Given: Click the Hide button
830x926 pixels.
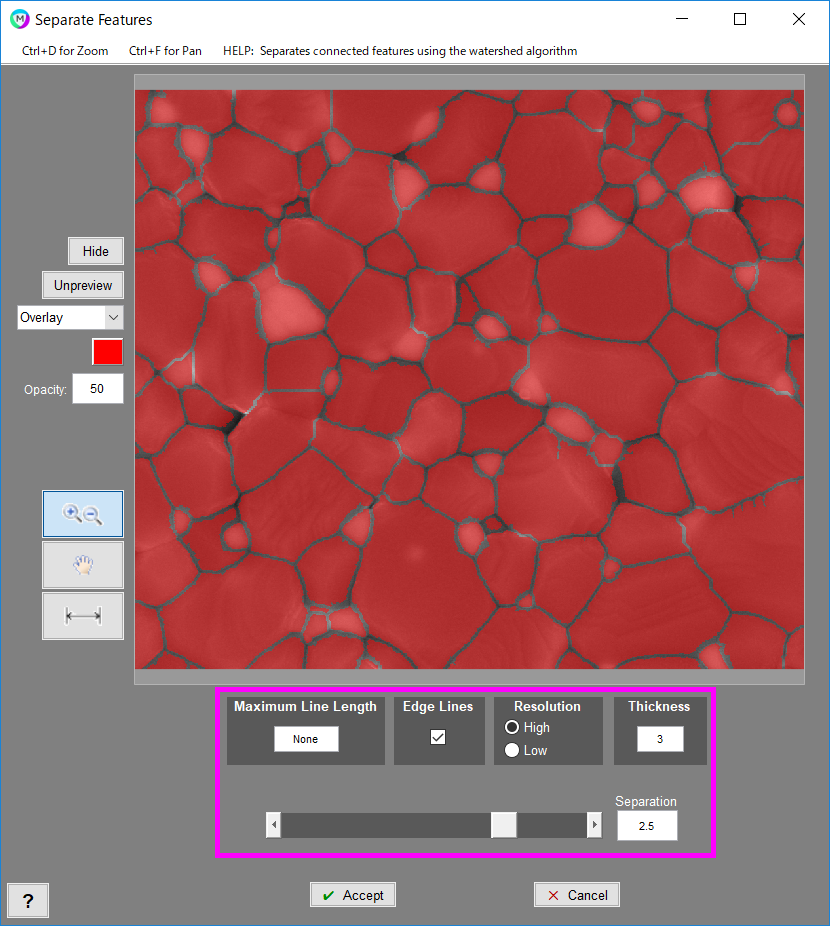Looking at the screenshot, I should tap(96, 251).
